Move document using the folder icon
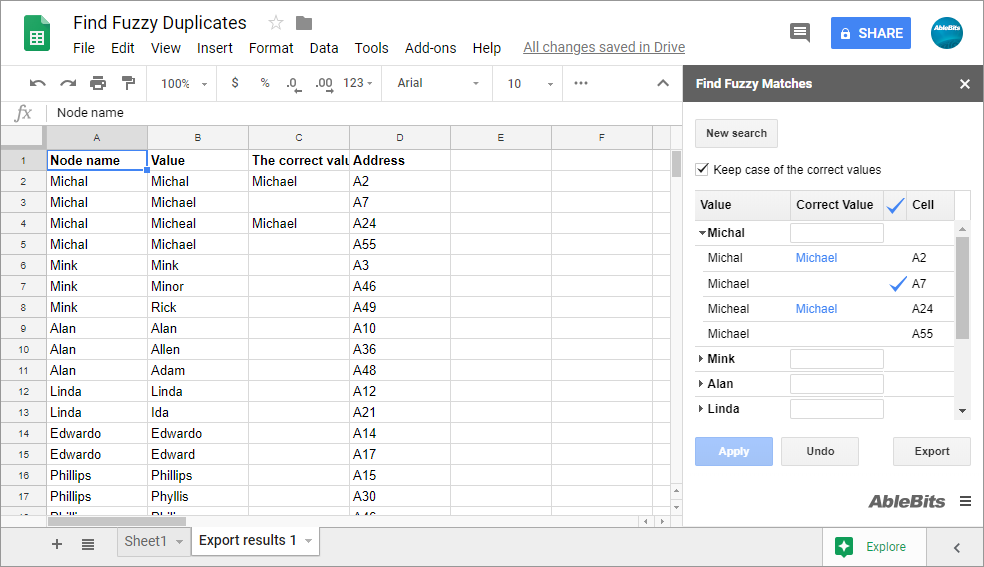The width and height of the screenshot is (984, 567). click(304, 23)
